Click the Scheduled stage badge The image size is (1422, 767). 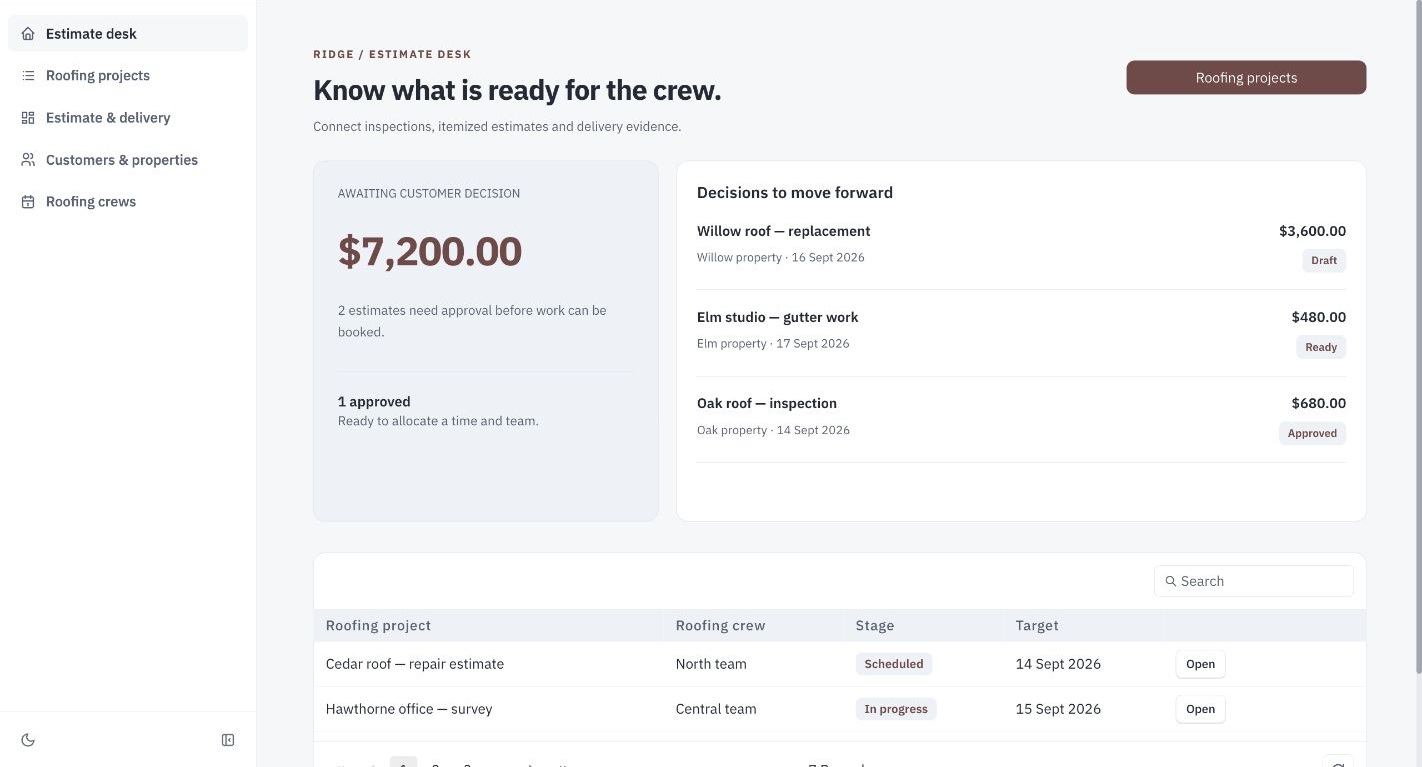[894, 664]
